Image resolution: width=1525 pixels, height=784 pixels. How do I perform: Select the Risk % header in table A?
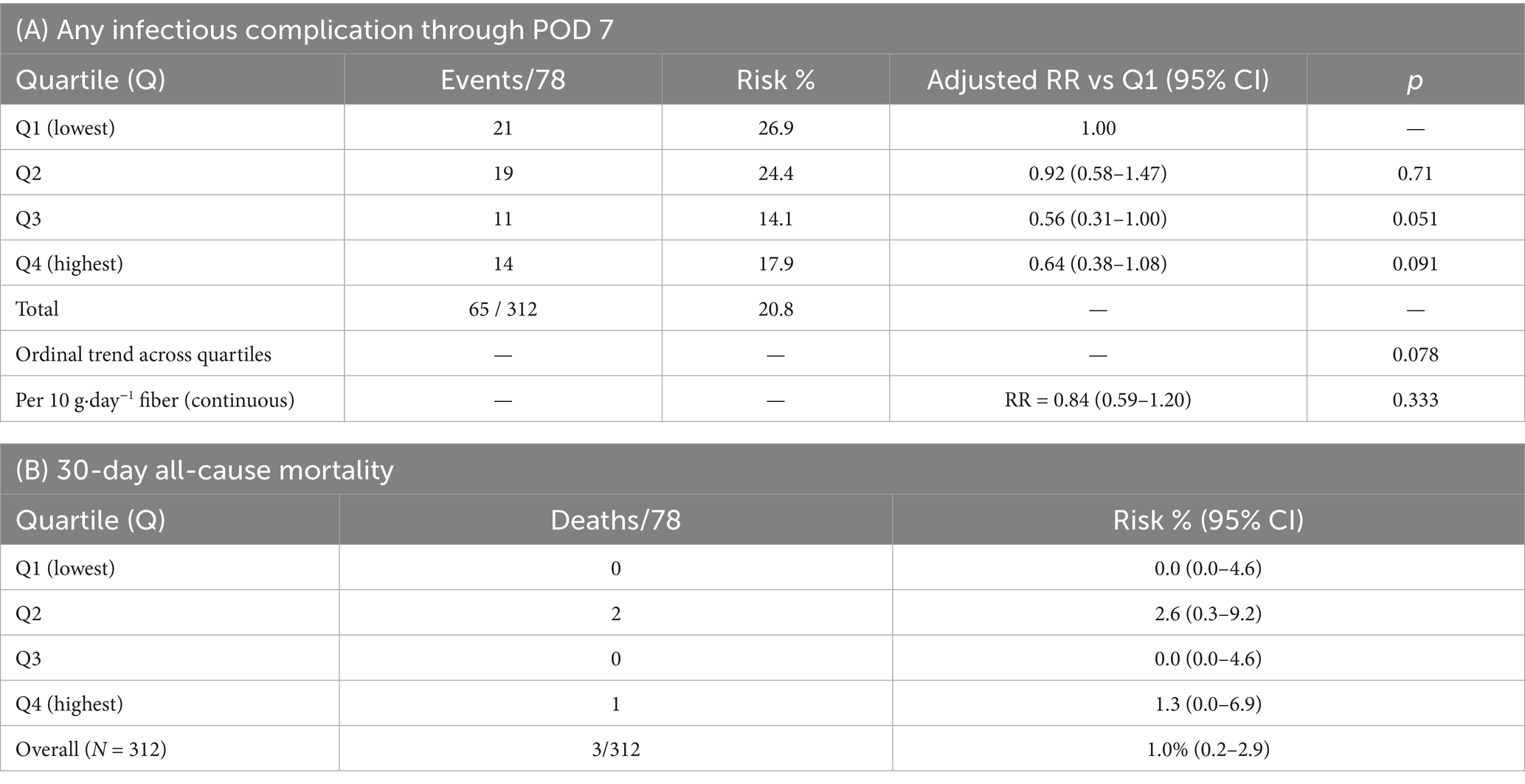(775, 80)
